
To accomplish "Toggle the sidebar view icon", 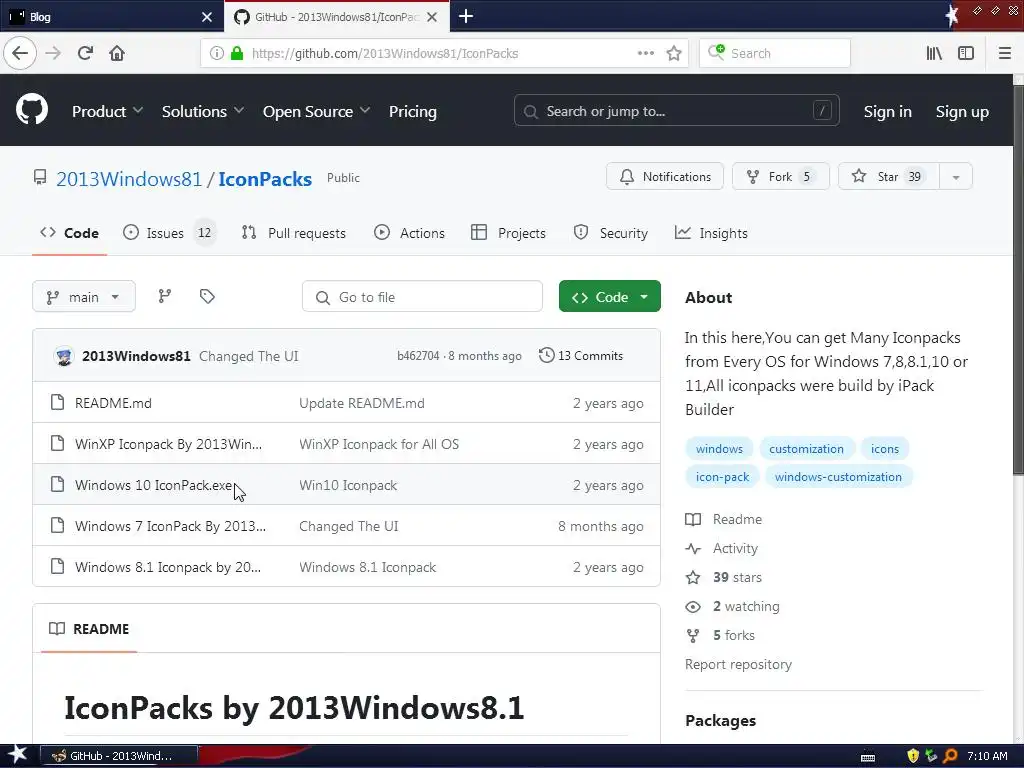I will coord(966,54).
